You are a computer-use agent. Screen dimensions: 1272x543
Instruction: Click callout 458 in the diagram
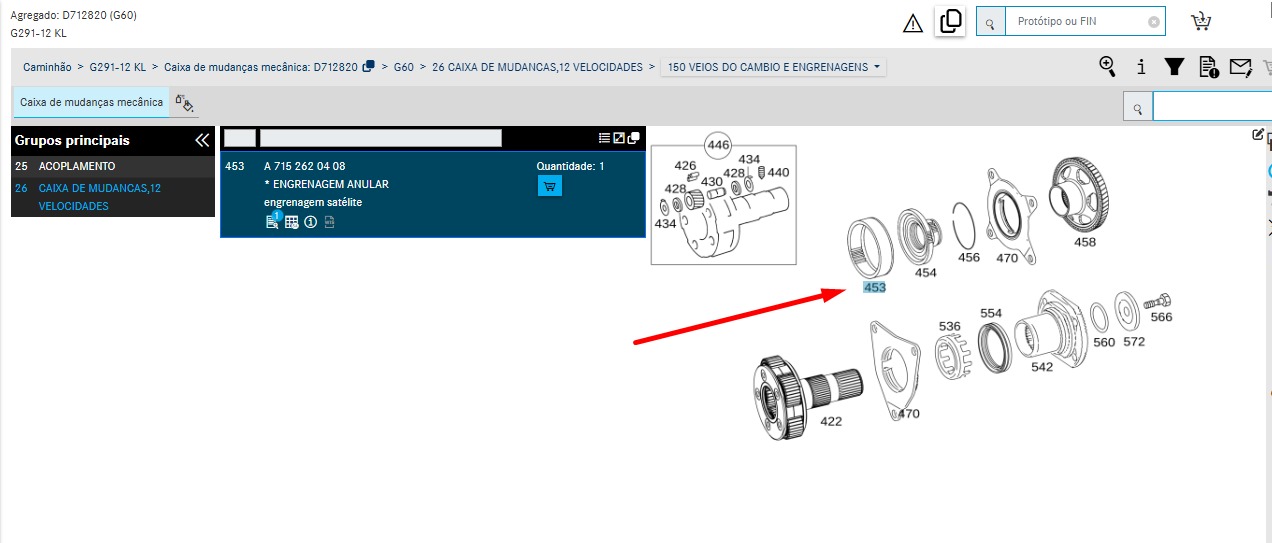(x=1084, y=241)
